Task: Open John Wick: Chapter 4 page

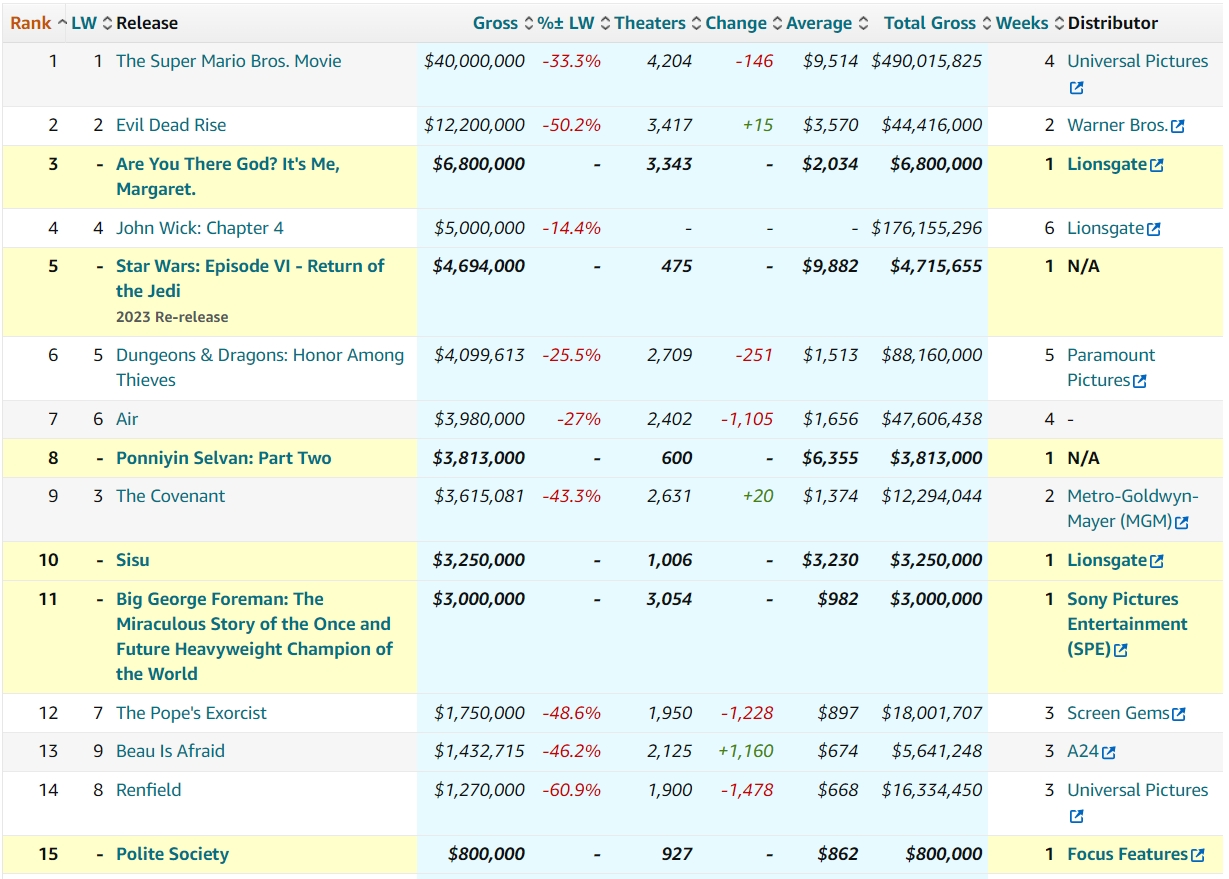Action: click(199, 228)
